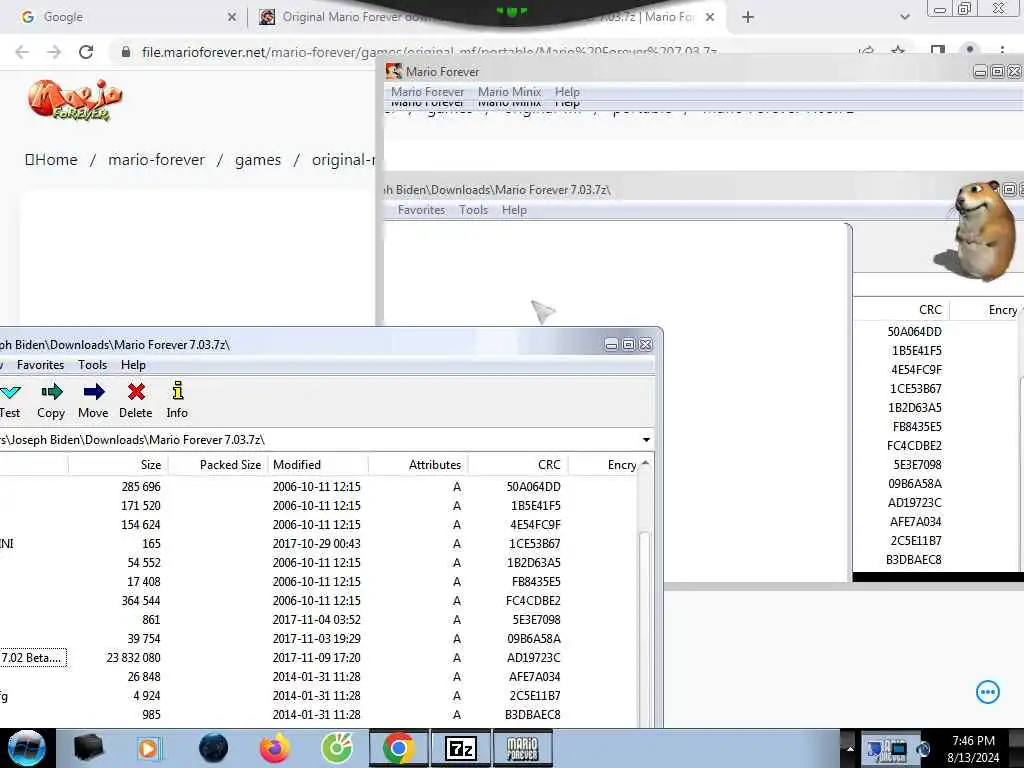The width and height of the screenshot is (1024, 768).
Task: Open Chrome's three-dot menu
Action: tap(1002, 50)
